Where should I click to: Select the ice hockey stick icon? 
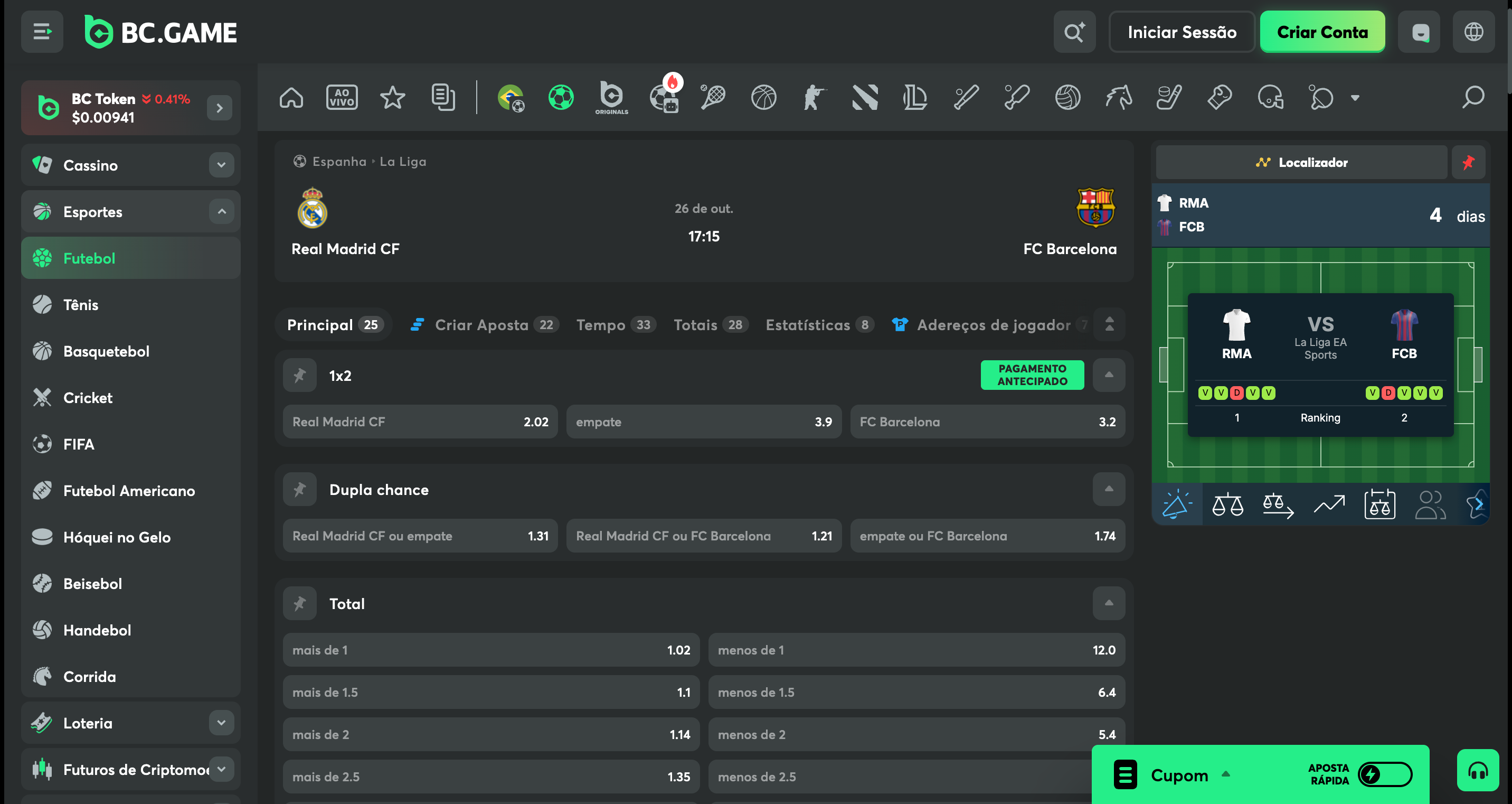(x=1169, y=98)
